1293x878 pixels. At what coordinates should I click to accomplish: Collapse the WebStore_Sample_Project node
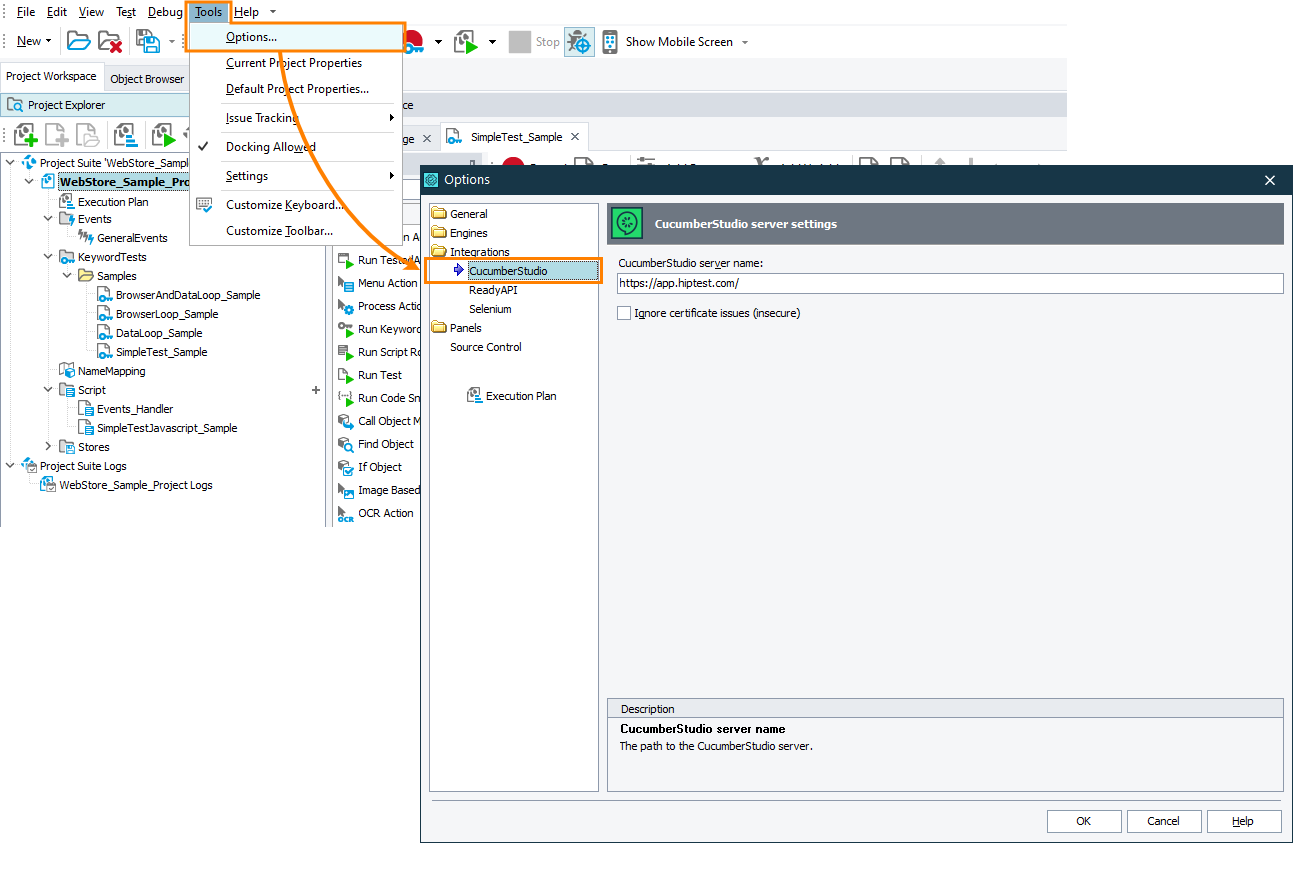(29, 181)
